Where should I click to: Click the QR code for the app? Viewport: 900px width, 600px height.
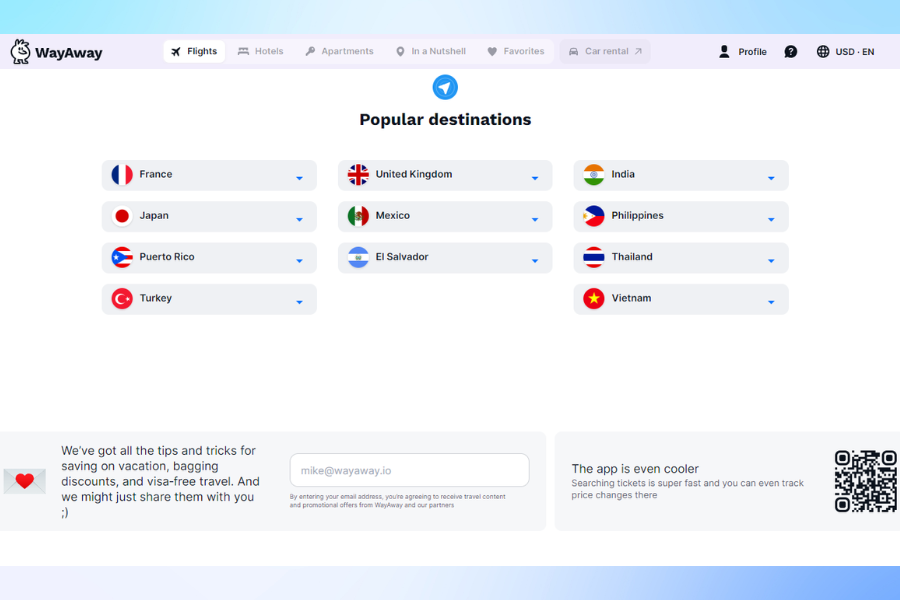tap(865, 481)
